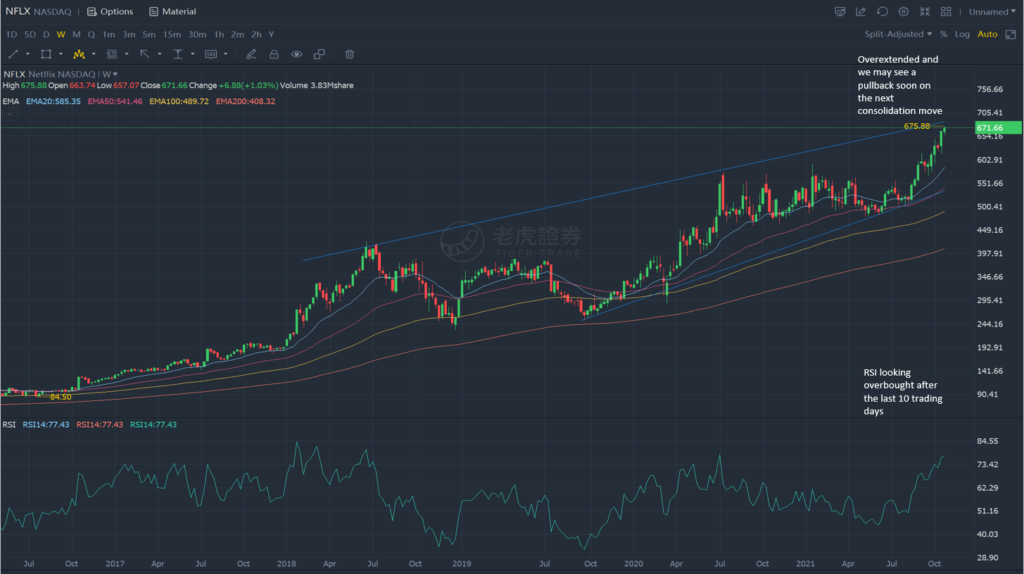Click the NFLX NASDAQ ticker in header
1024x574 pixels.
(38, 12)
